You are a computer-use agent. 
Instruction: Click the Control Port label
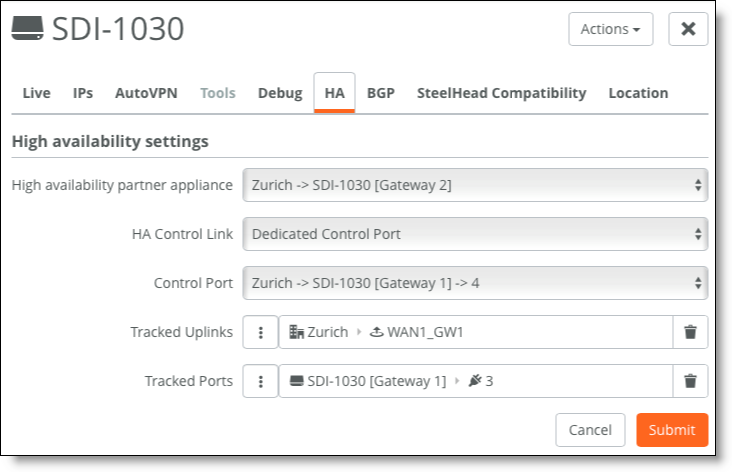point(193,283)
